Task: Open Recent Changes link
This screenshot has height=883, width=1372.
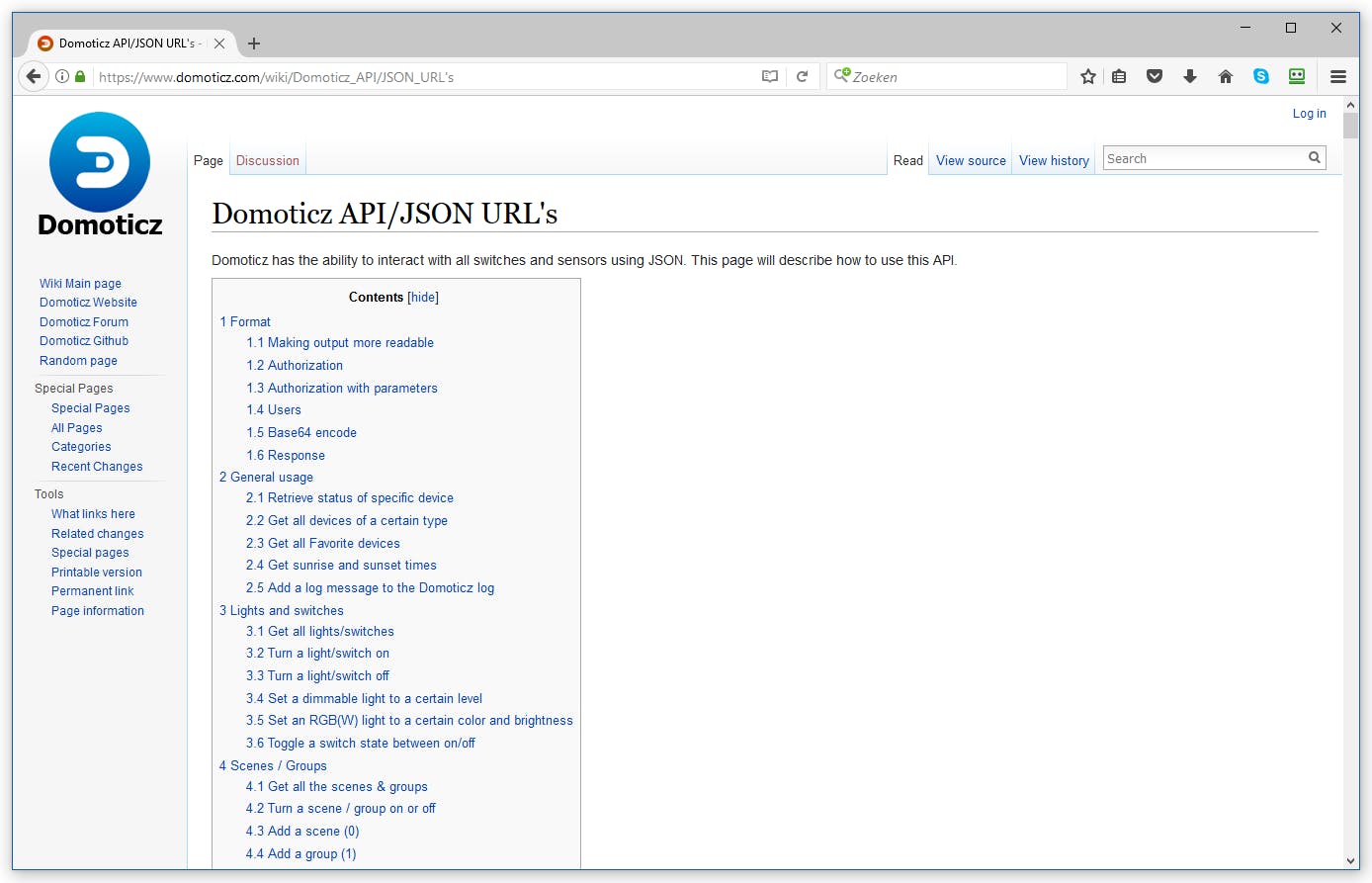Action: click(97, 467)
